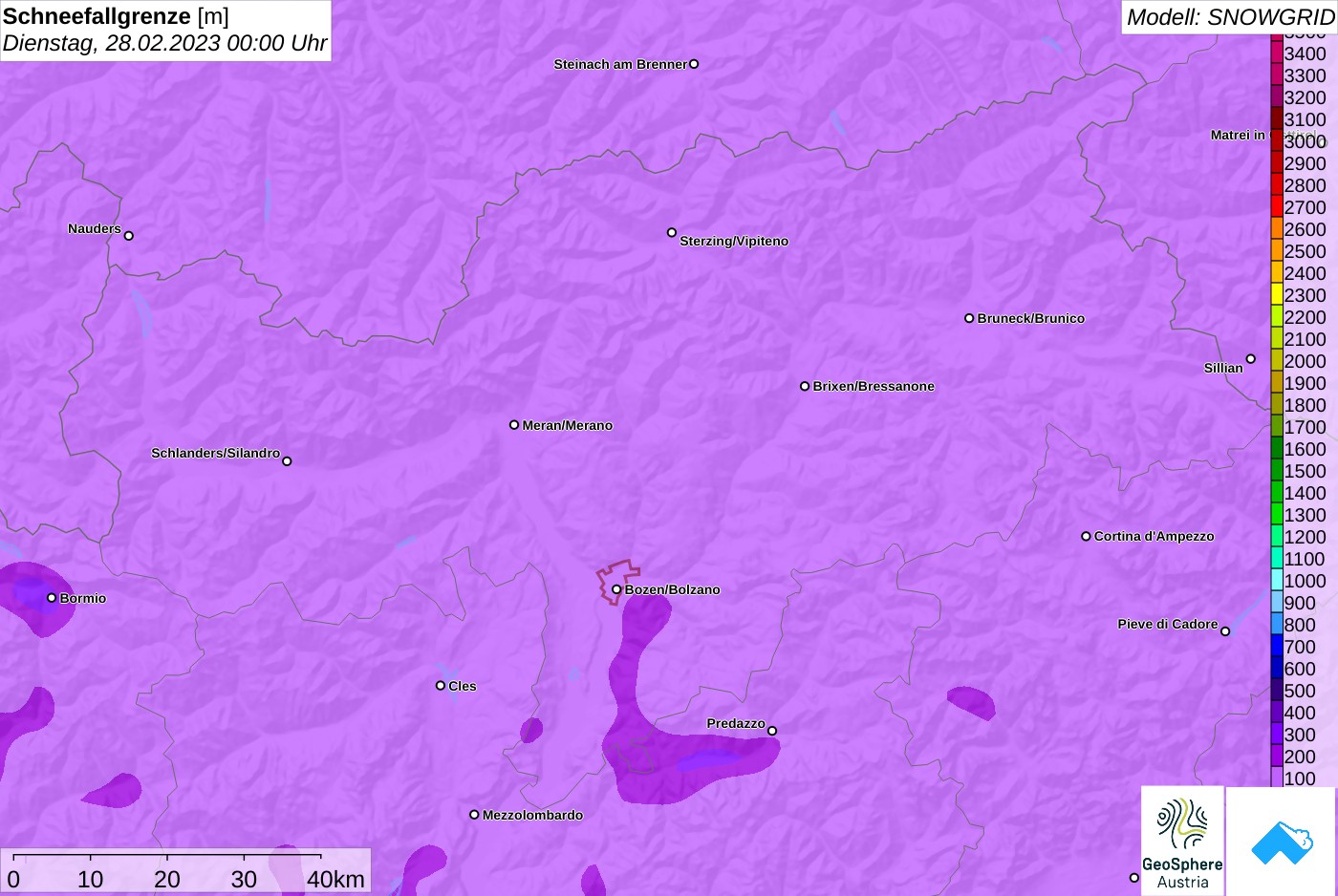Select the 1500 m green legend swatch
Screen dimensions: 1338x896
[1276, 471]
